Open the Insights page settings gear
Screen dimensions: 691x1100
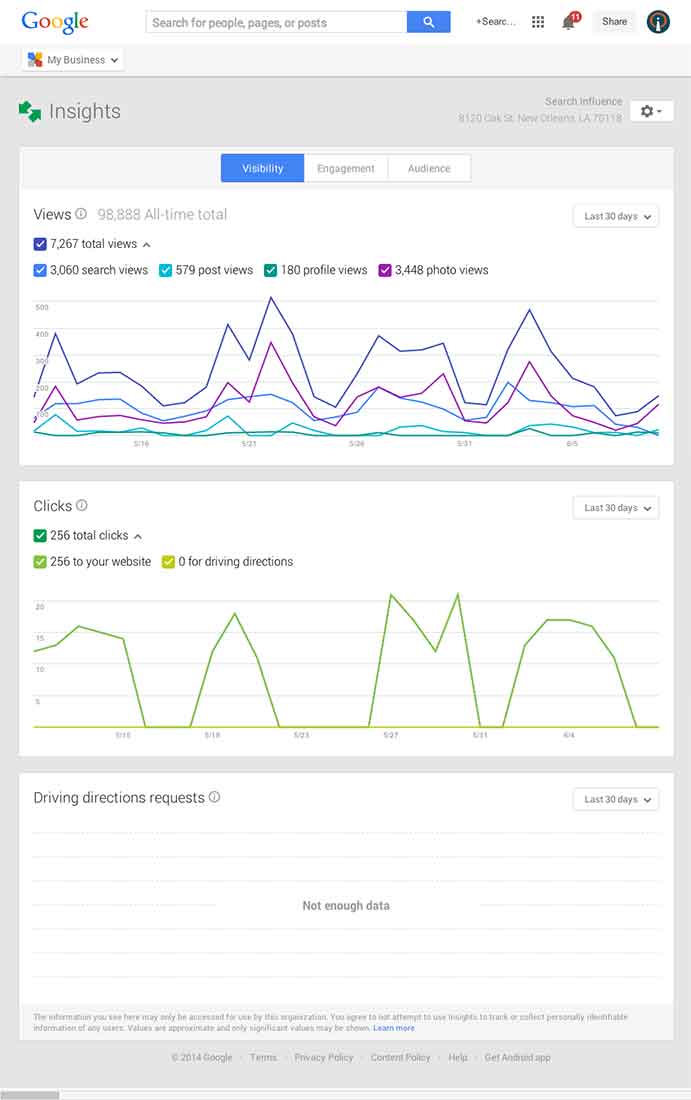click(646, 111)
